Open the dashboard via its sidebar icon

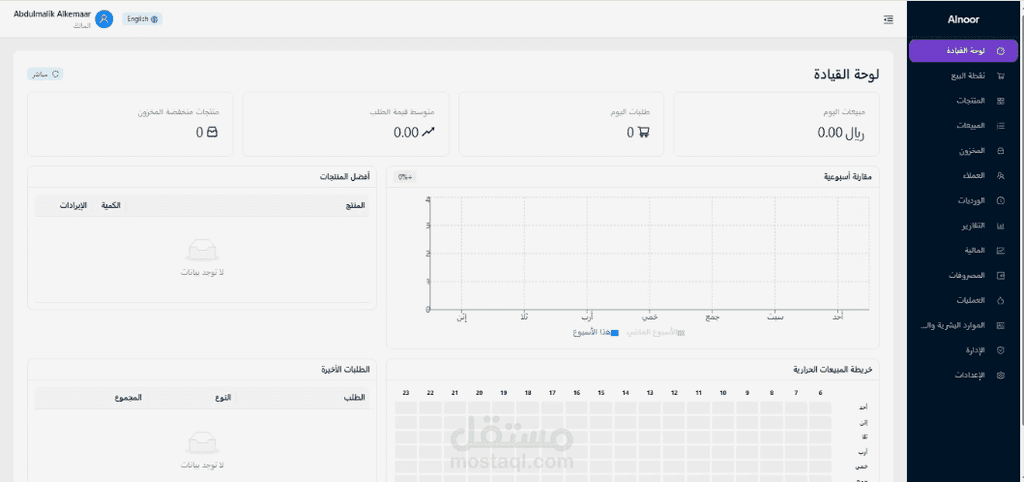coord(1000,51)
